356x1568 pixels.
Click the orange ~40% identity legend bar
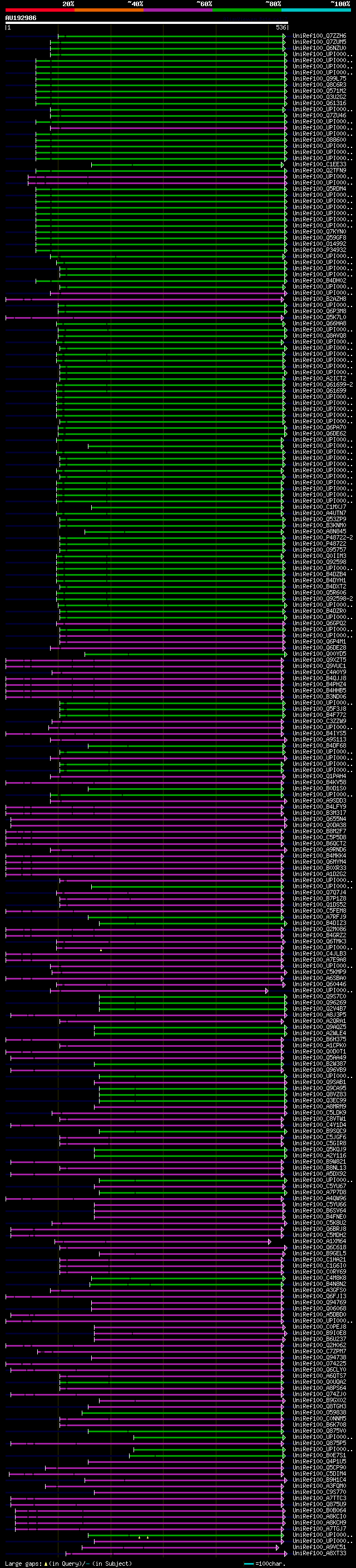coord(109,10)
